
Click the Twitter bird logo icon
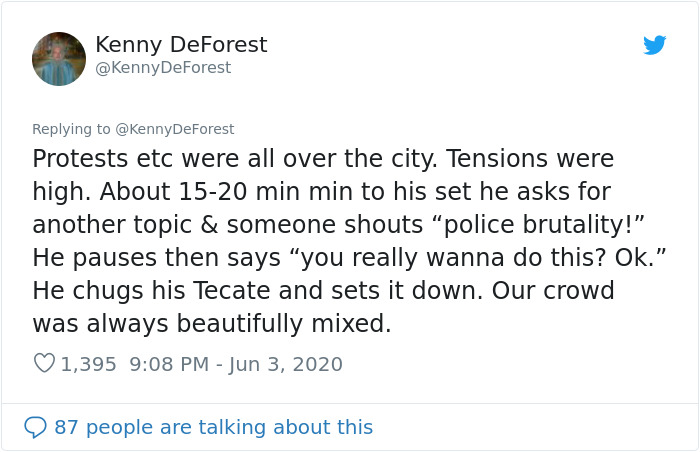pyautogui.click(x=654, y=45)
